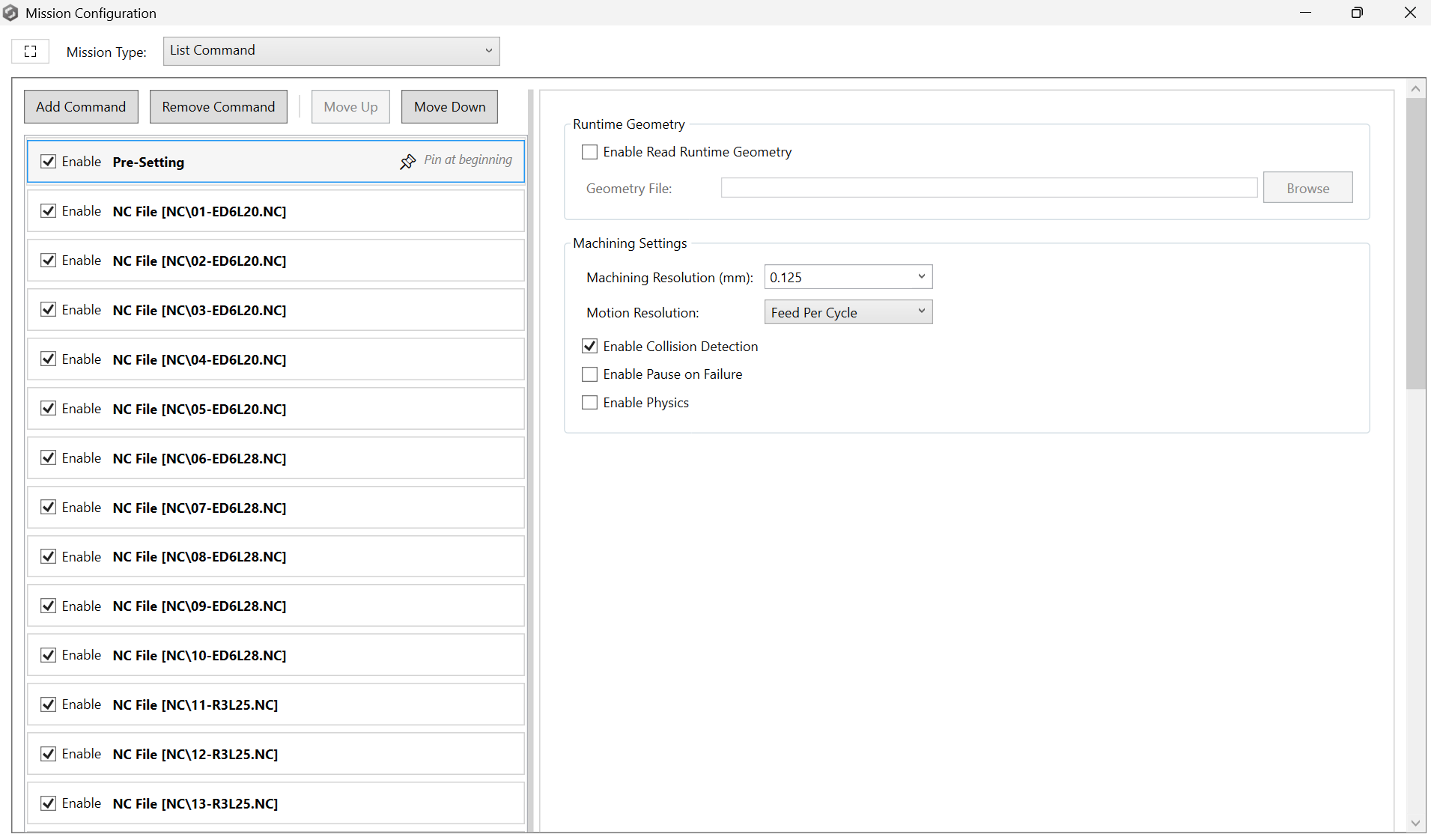Open the Mission Type dropdown
This screenshot has height=840, width=1431.
click(x=331, y=51)
